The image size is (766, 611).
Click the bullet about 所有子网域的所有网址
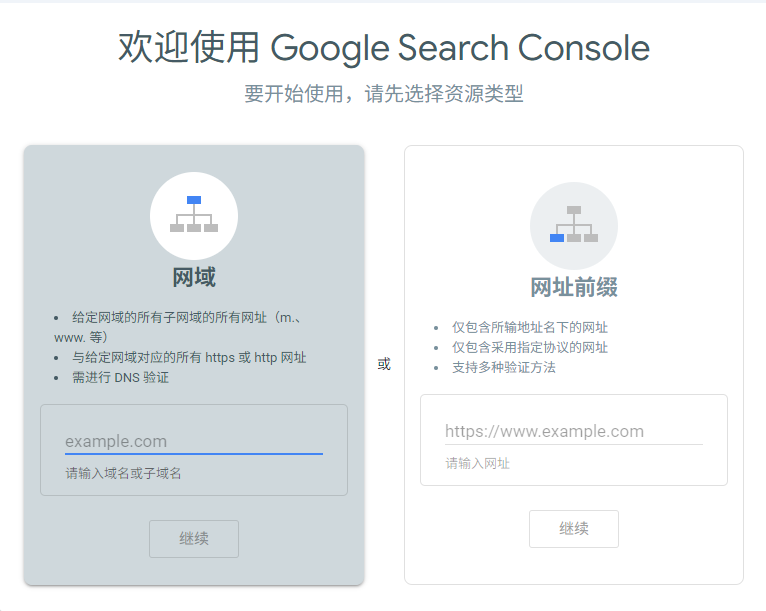(186, 318)
